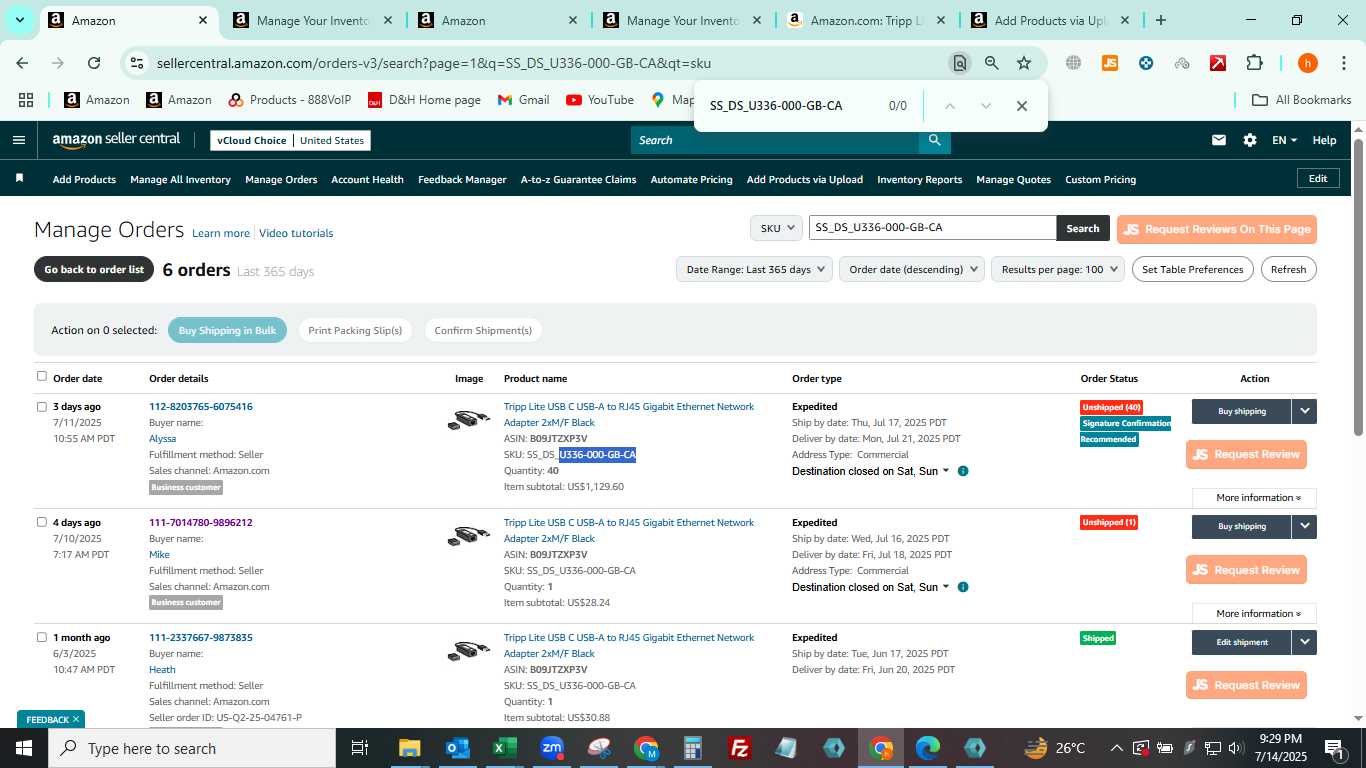
Task: Expand the Edit shipment arrow for Heath's order
Action: click(x=1304, y=642)
